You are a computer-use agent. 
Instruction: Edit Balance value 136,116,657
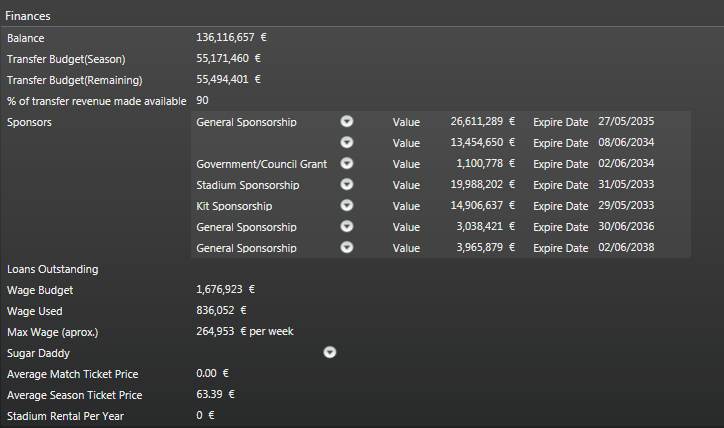(x=225, y=37)
